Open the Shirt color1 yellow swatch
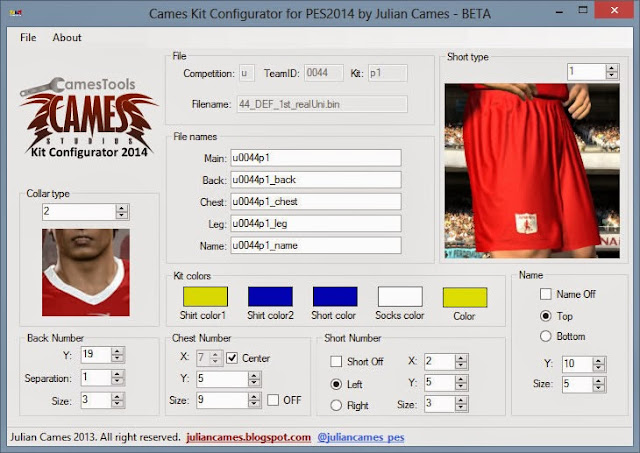Viewport: 640px width, 453px height. tap(205, 296)
